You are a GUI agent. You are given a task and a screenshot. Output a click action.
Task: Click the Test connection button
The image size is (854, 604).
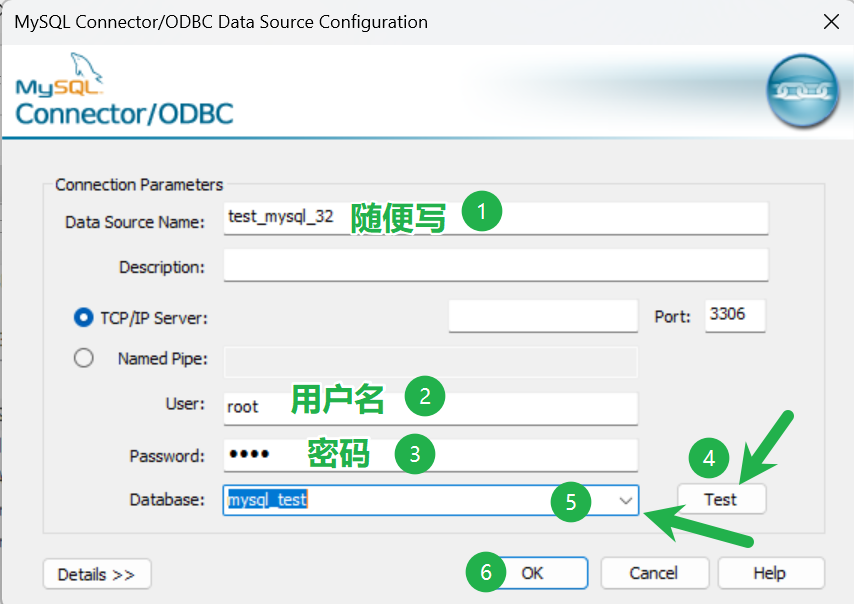721,499
